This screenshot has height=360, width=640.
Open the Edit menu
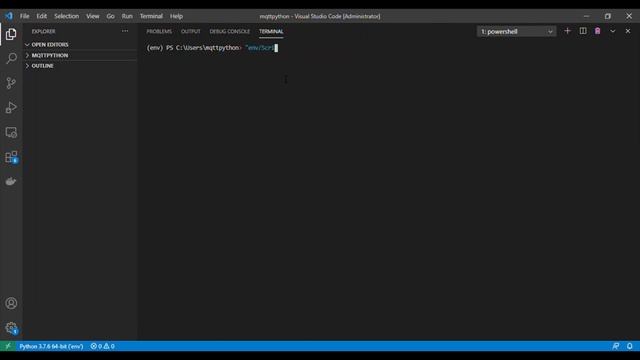[42, 16]
